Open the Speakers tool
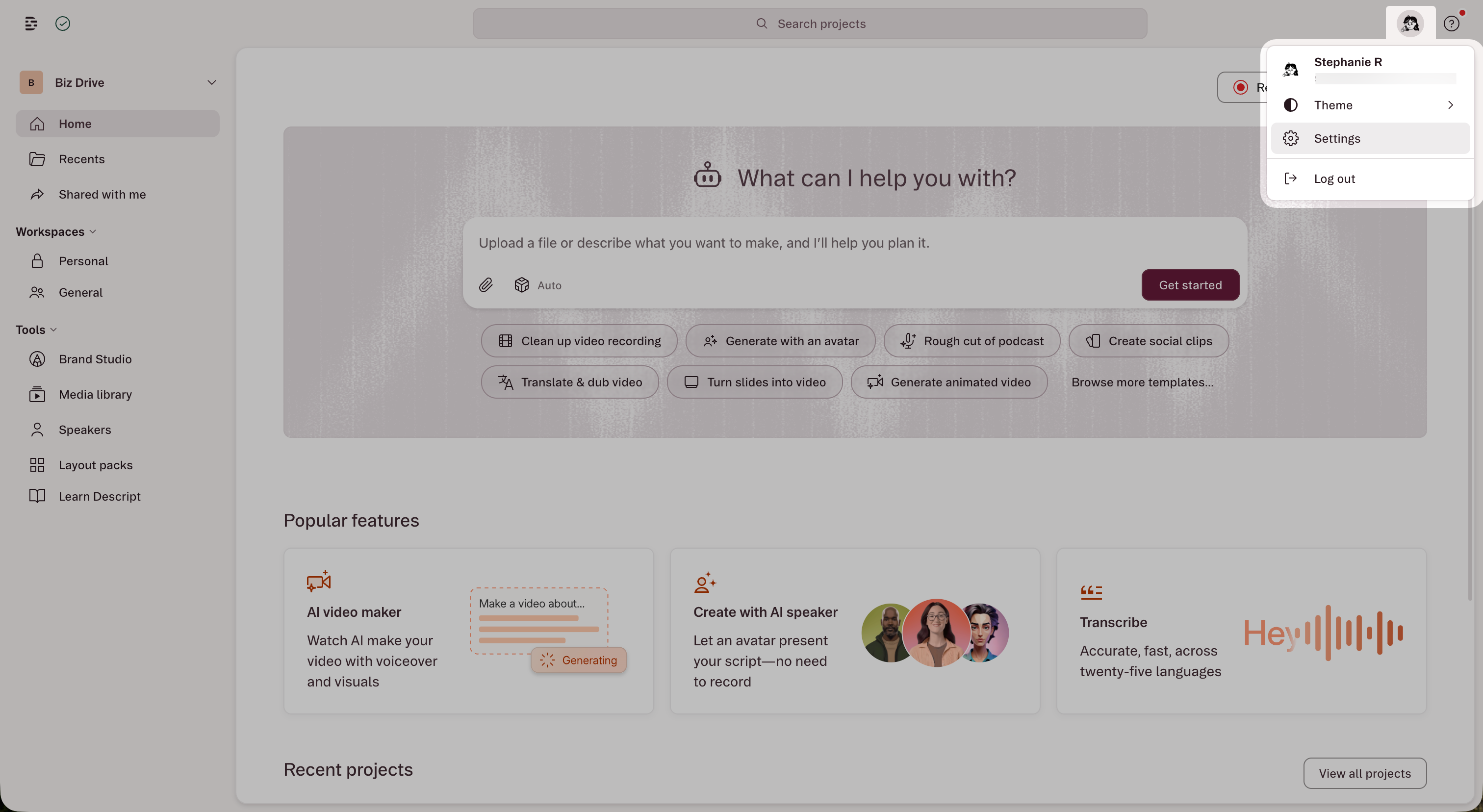 click(x=85, y=430)
